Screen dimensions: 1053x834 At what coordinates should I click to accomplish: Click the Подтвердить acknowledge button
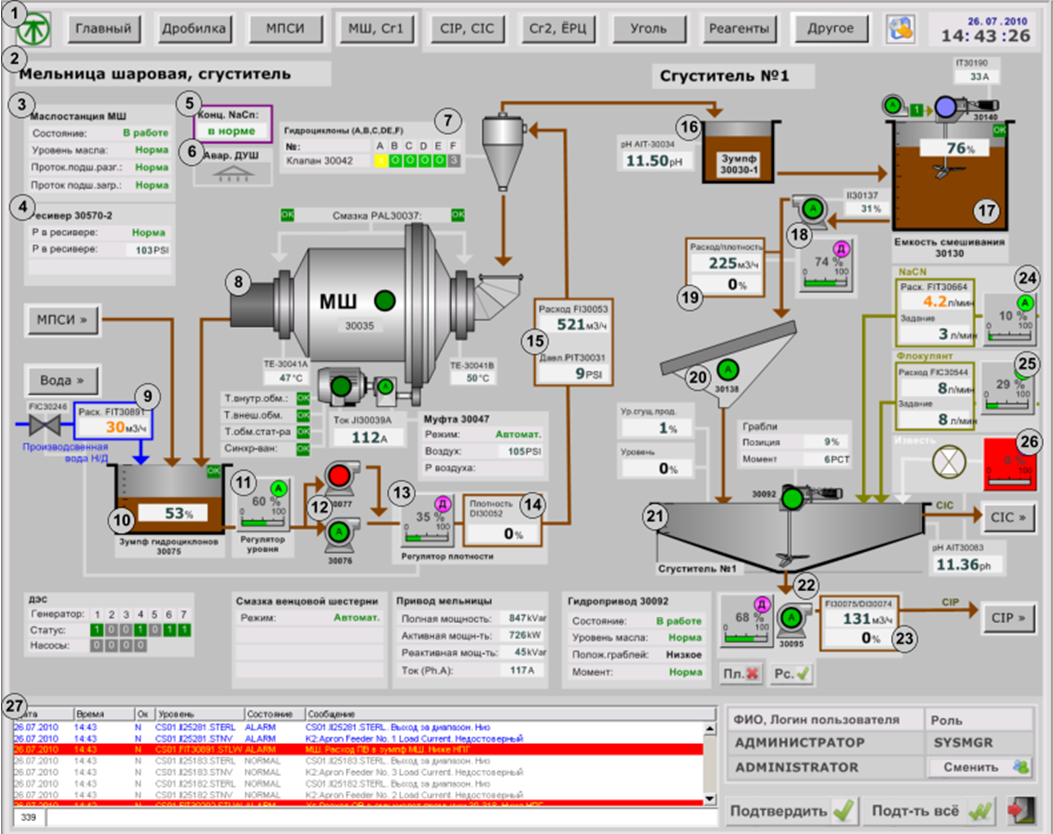tap(791, 810)
